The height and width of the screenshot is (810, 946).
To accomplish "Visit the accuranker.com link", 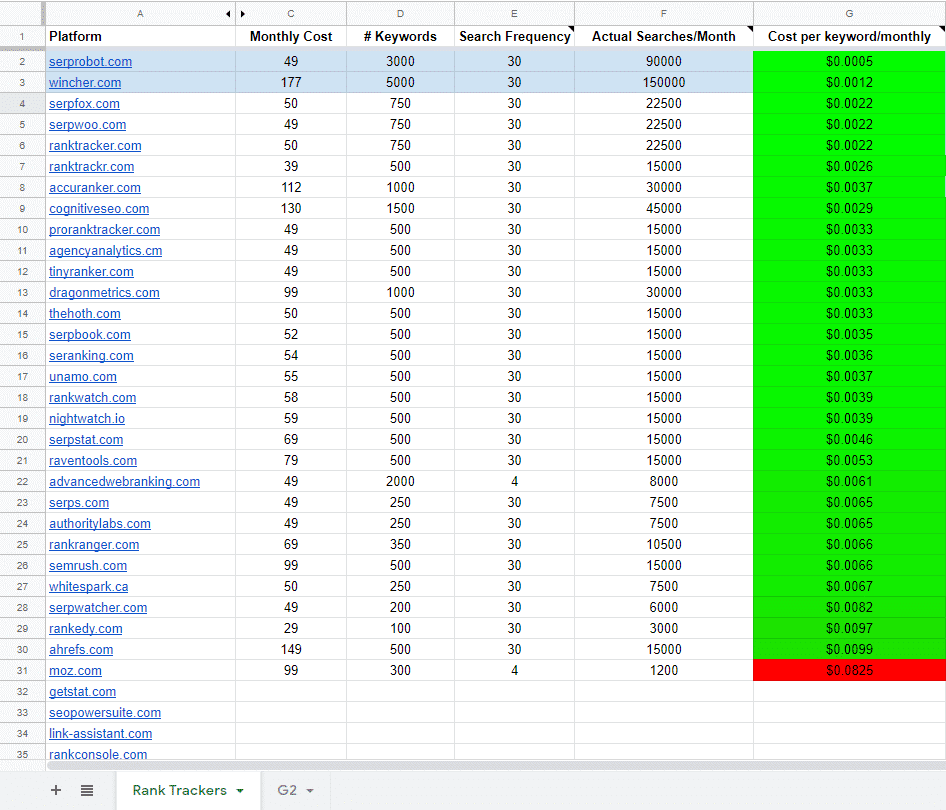I will 95,188.
